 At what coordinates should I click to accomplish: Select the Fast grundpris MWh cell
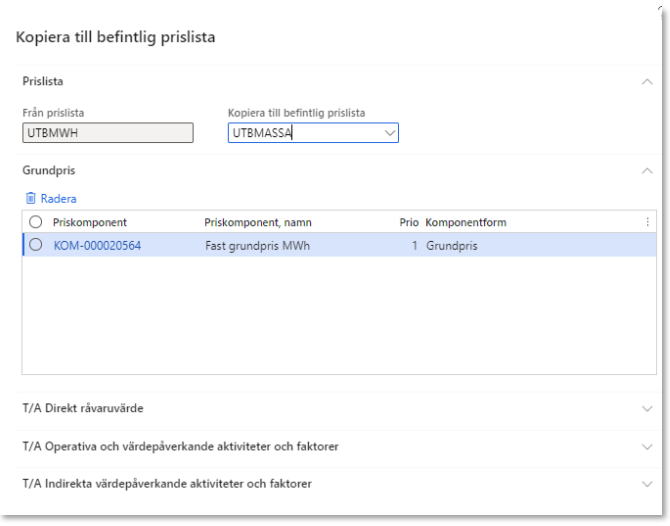(x=257, y=245)
